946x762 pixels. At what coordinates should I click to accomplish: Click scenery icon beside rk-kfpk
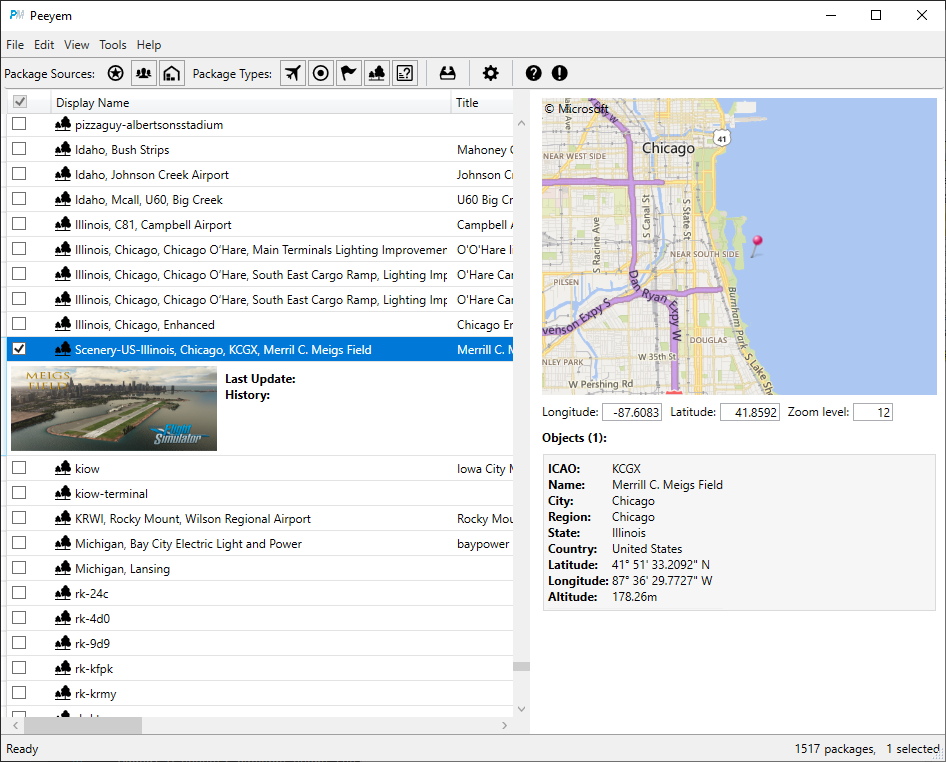(63, 668)
